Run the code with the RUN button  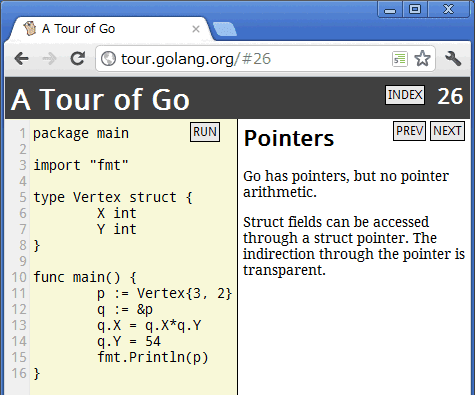pos(205,132)
